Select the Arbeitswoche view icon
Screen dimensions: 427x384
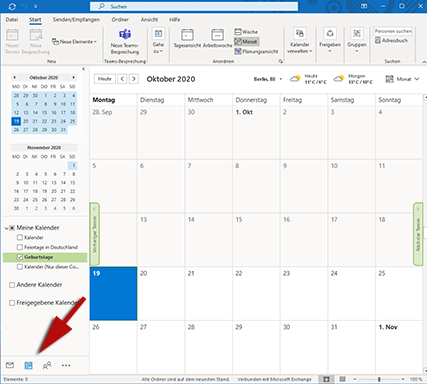217,35
